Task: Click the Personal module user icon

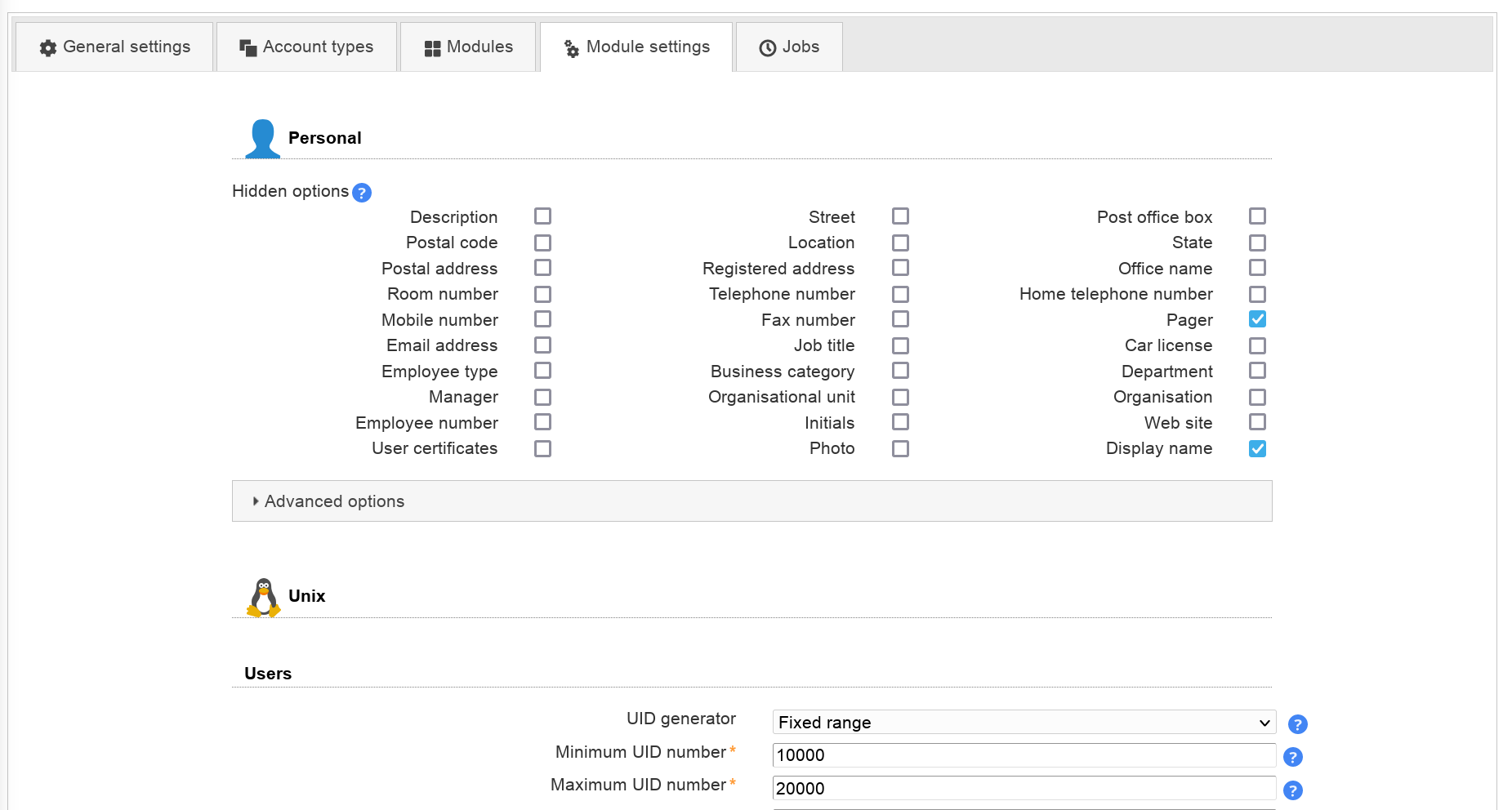Action: click(262, 139)
